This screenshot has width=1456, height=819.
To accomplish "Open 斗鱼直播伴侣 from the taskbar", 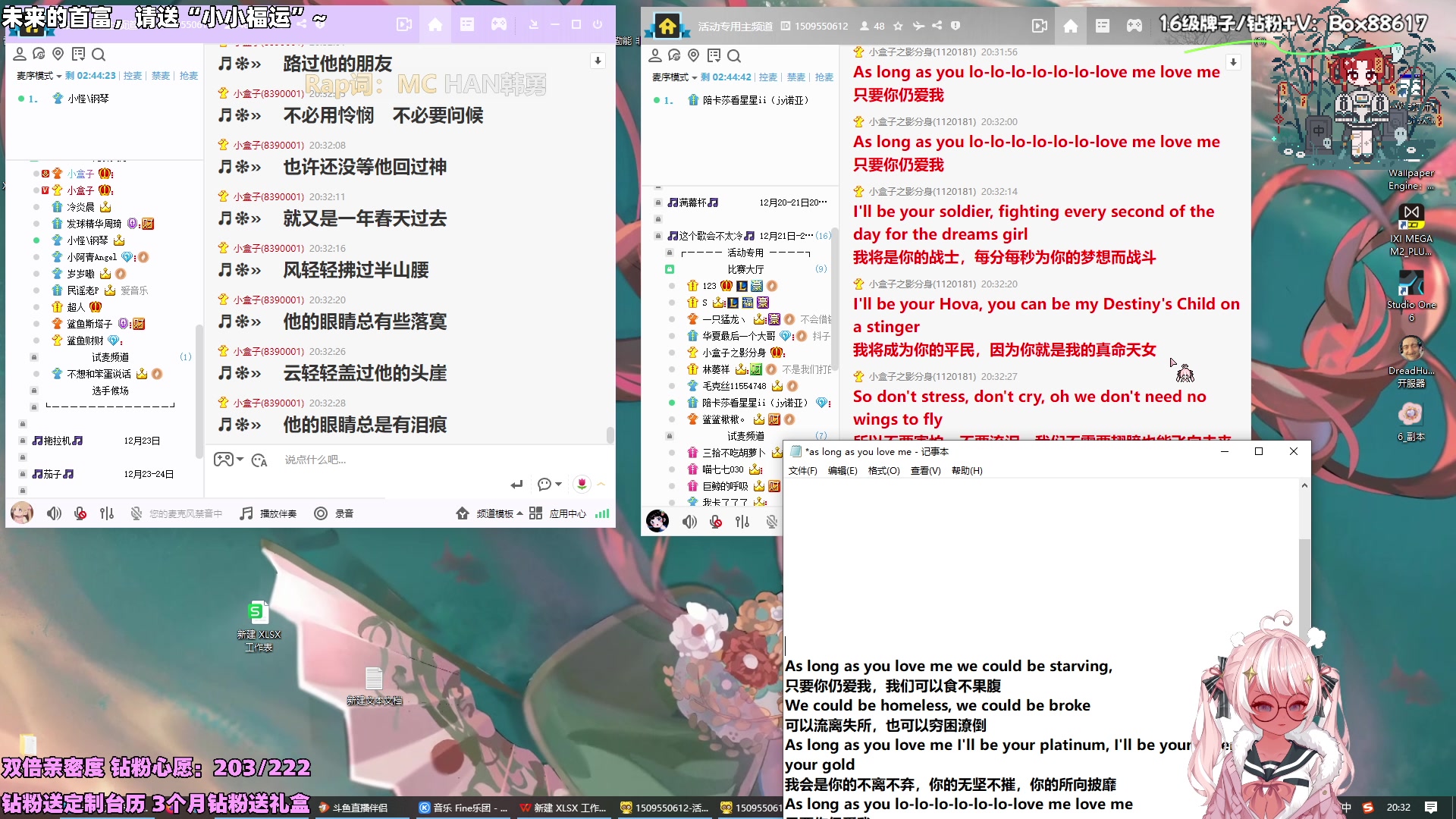I will 353,808.
